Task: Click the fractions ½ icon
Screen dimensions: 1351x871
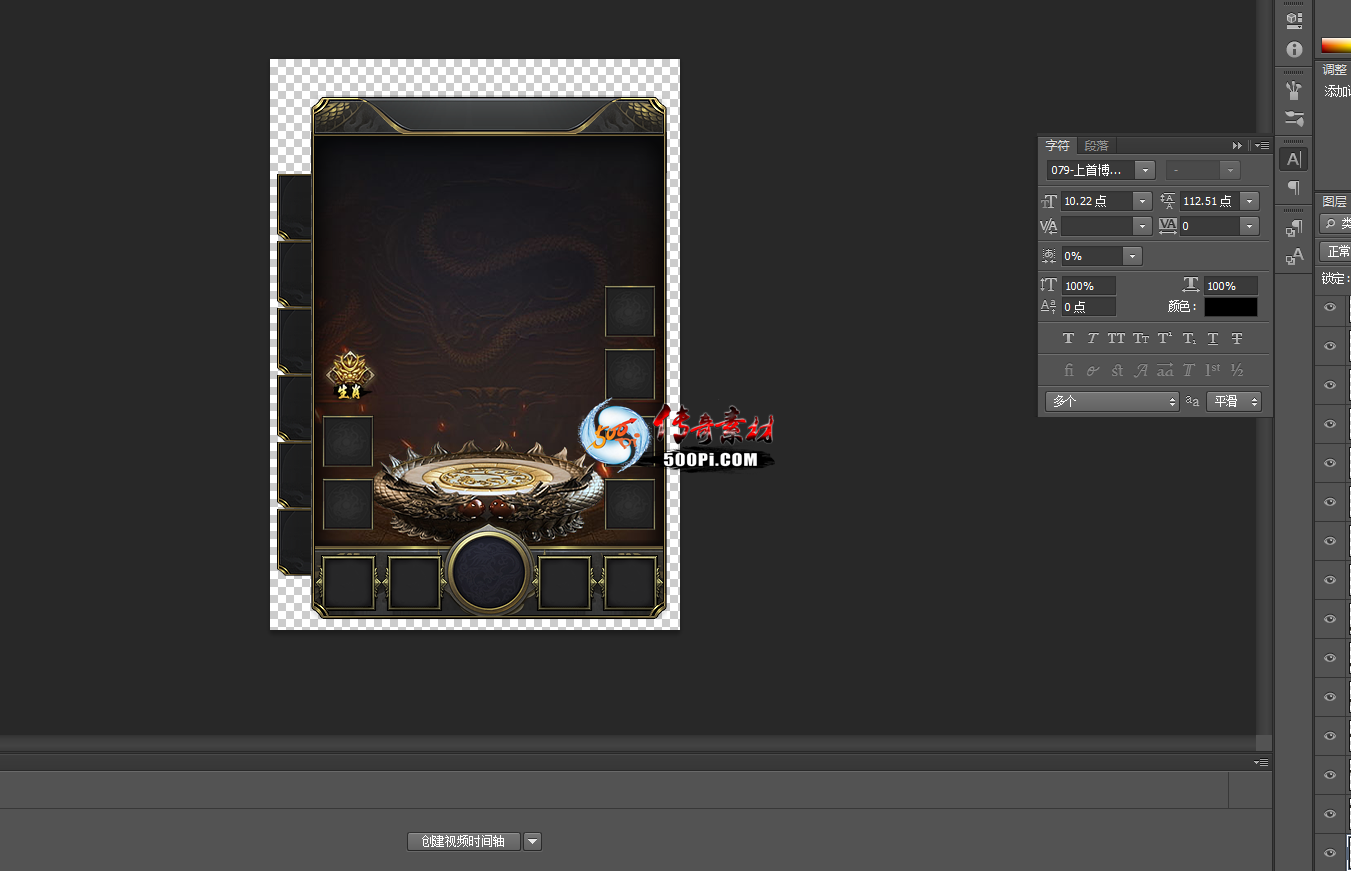Action: [x=1237, y=370]
